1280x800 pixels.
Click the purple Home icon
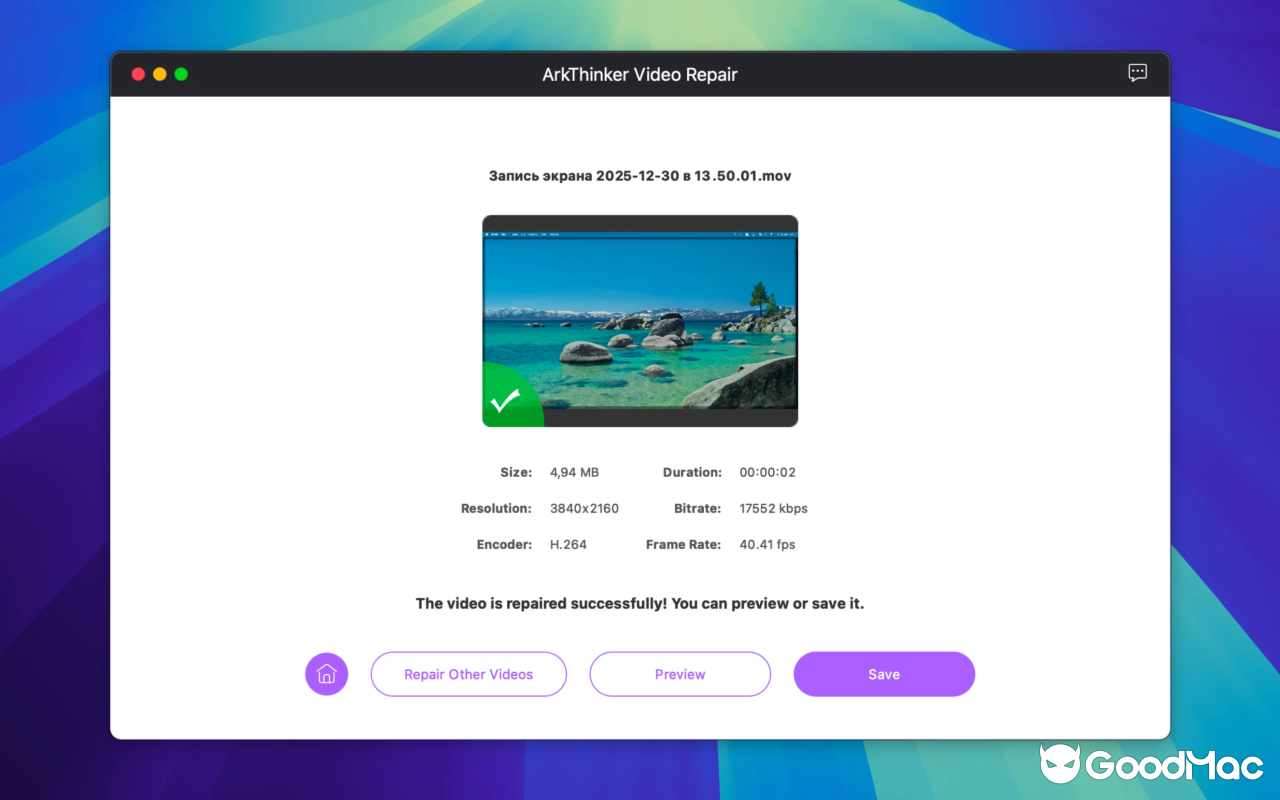(326, 674)
